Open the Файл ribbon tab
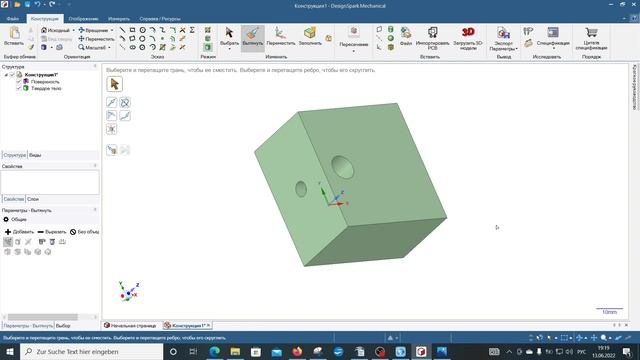The height and width of the screenshot is (360, 640). pyautogui.click(x=13, y=19)
